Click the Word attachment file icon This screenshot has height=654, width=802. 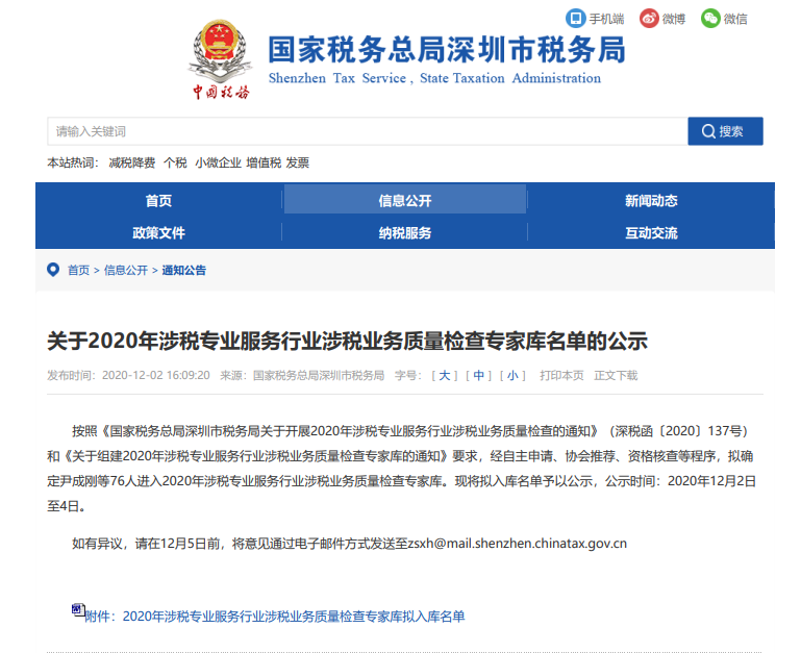click(x=78, y=610)
